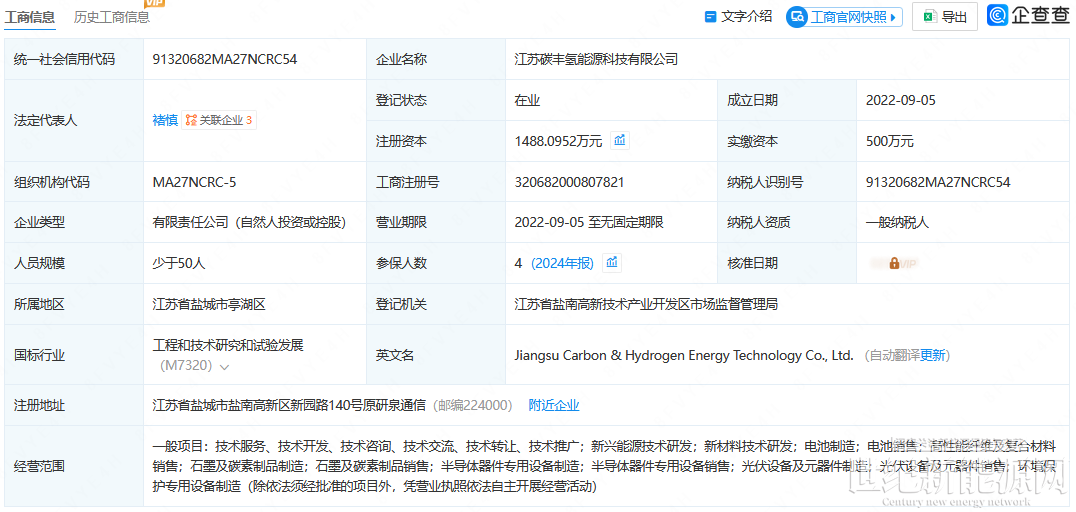Open the 2024年报 annual report link
Screen dimensions: 1076x512
click(x=562, y=263)
